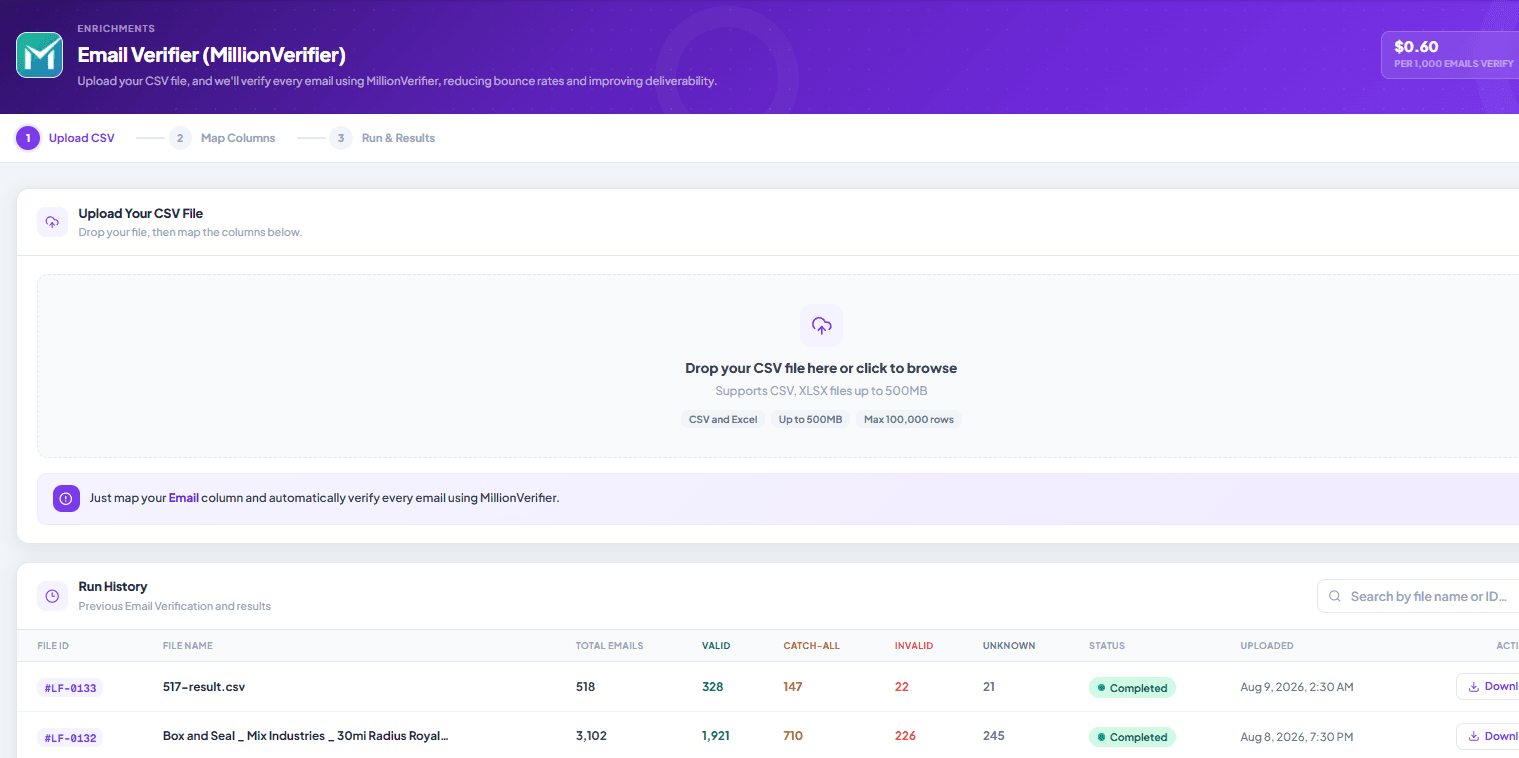Click unknown count 245

[x=993, y=736]
